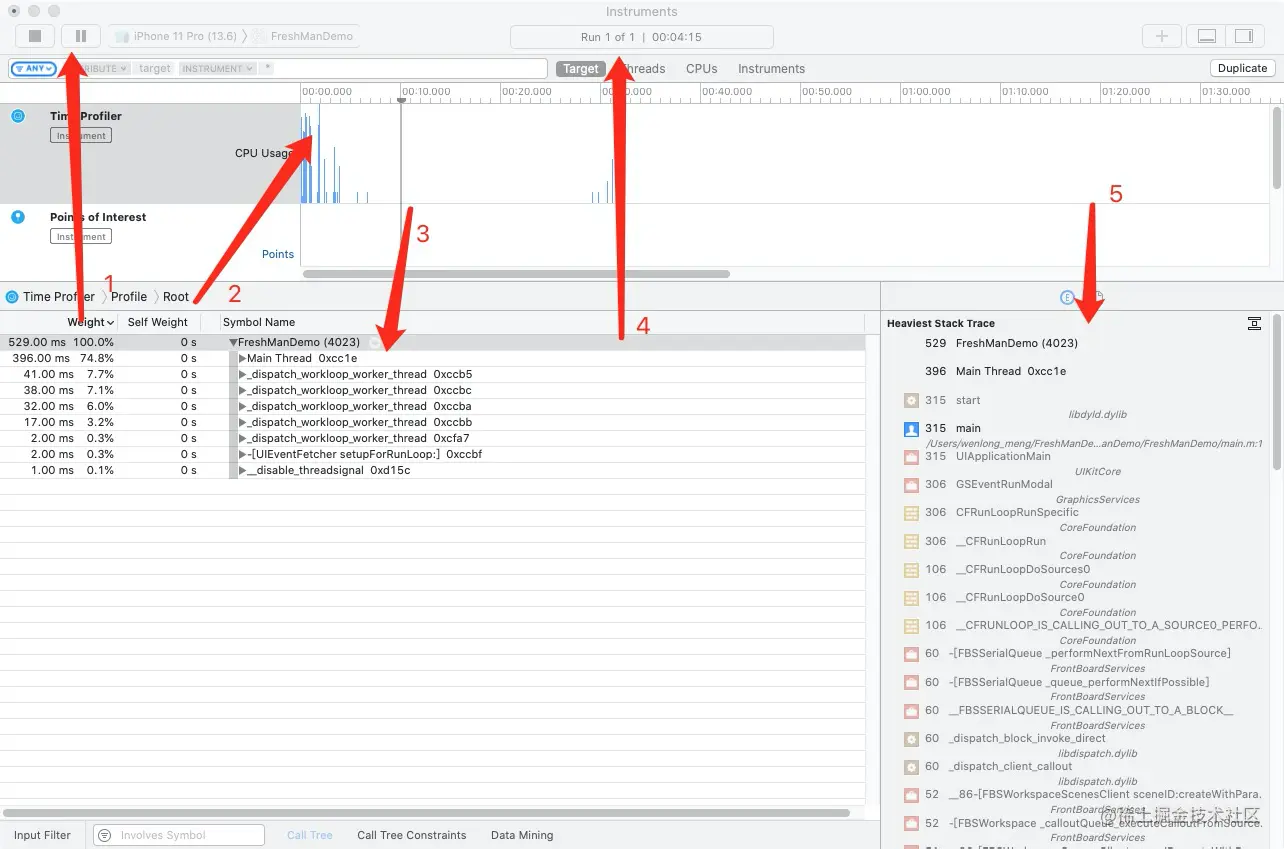
Task: Expand the UIEventFetcher setupForRunLoop row
Action: pos(243,454)
